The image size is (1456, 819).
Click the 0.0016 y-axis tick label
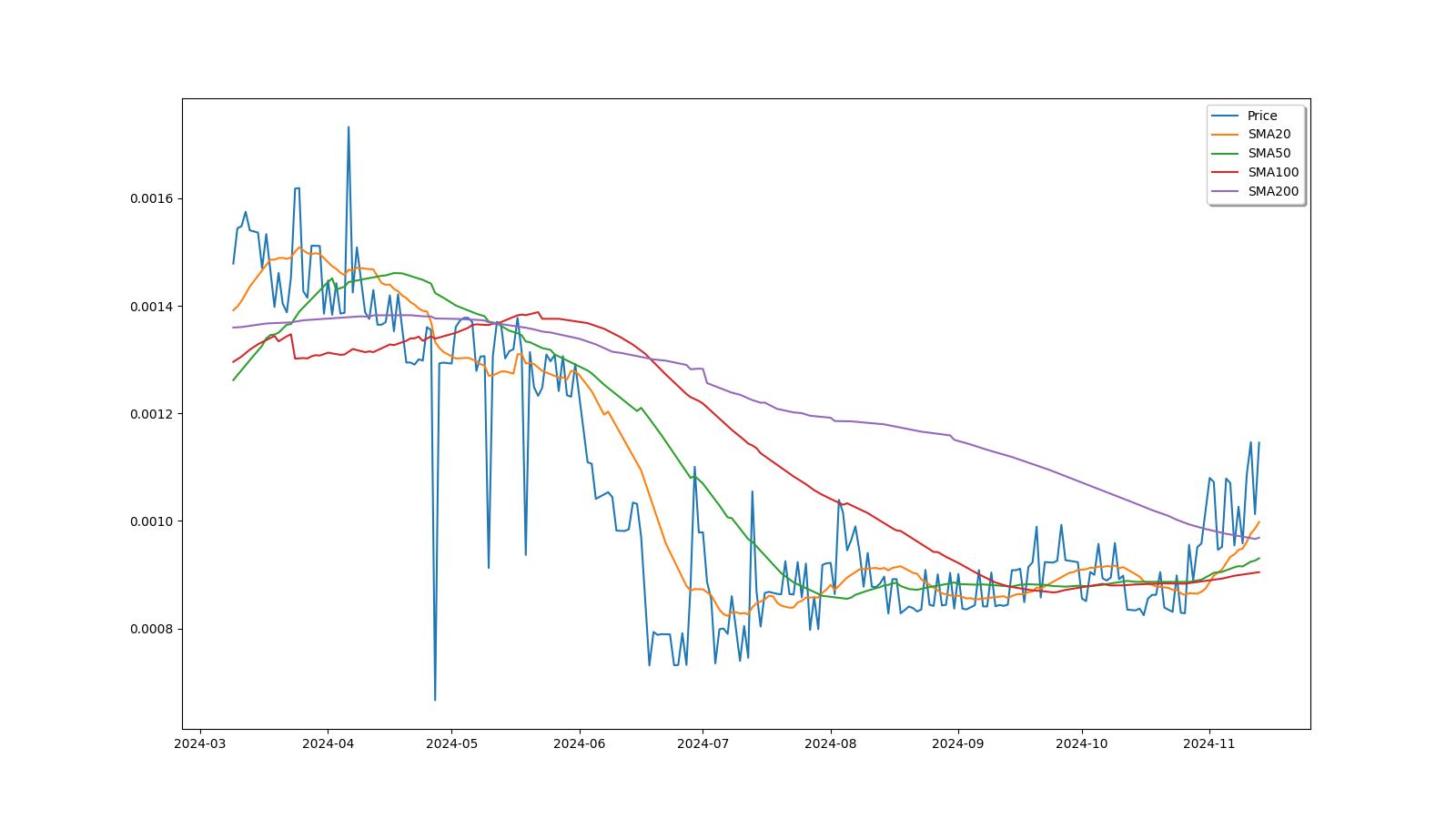153,198
